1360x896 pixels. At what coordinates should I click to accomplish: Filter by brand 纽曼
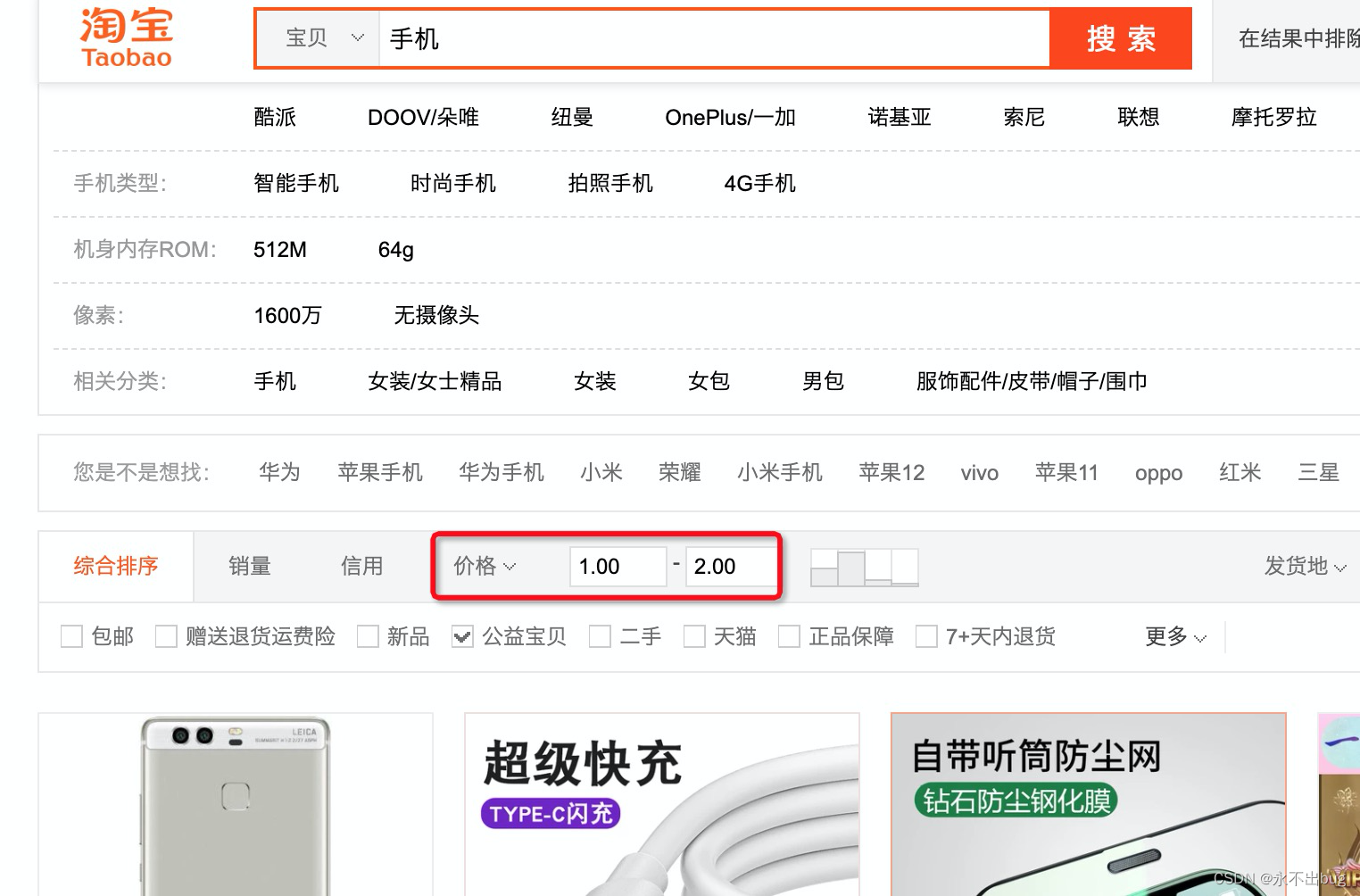point(572,117)
